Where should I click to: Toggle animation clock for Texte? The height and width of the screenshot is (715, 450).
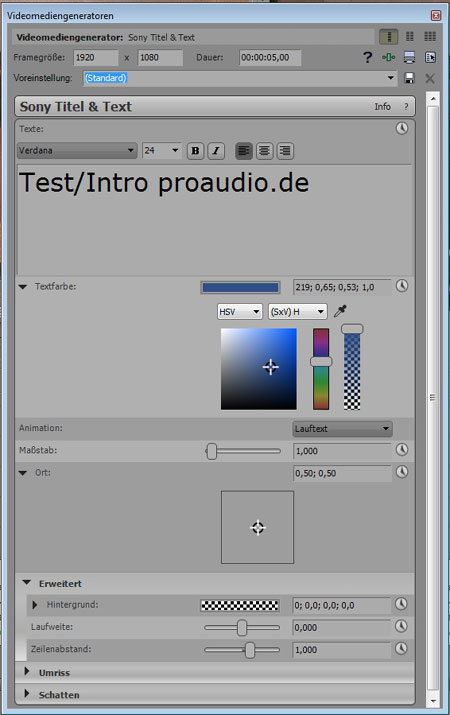402,128
